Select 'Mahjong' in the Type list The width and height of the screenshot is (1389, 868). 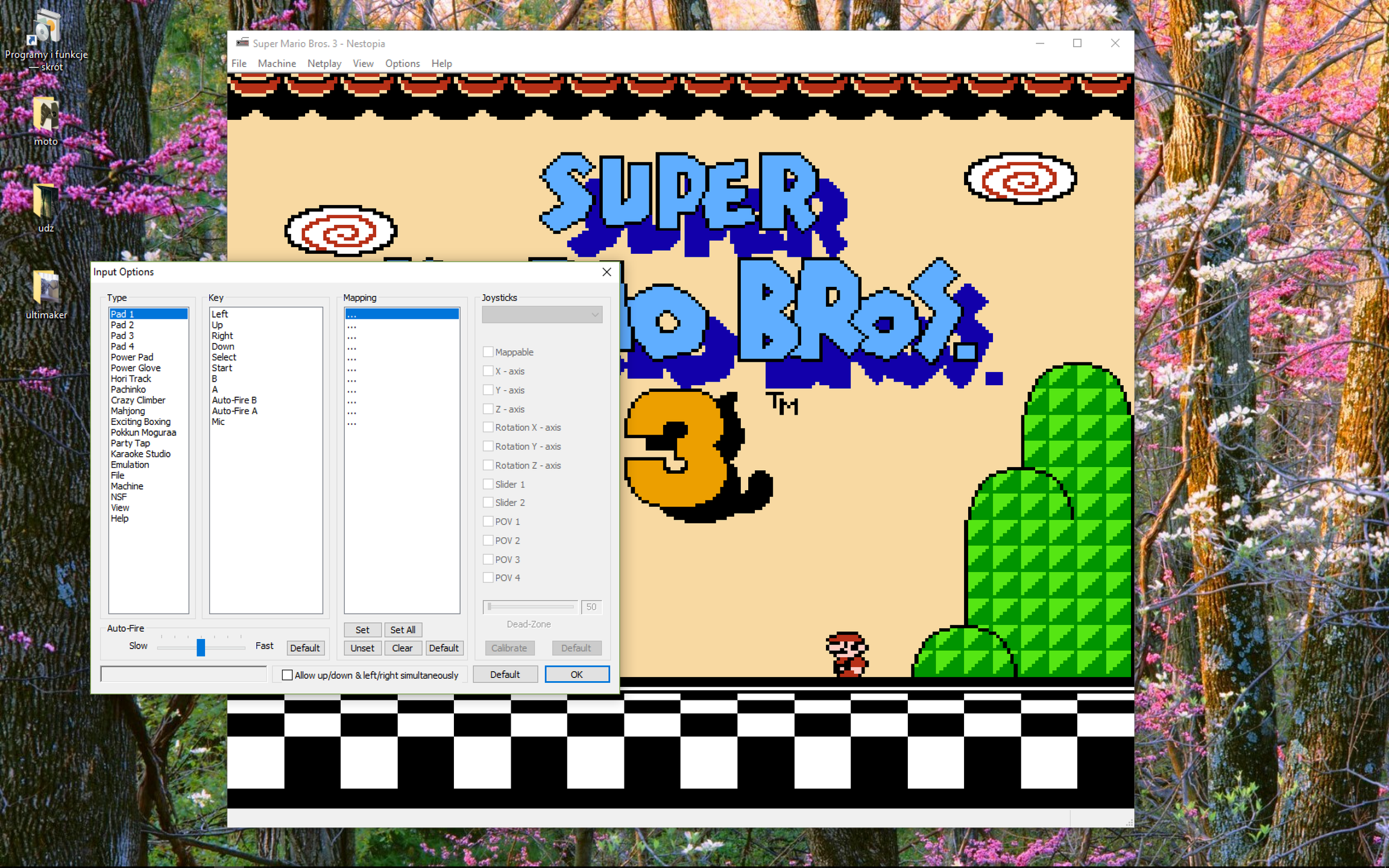point(148,411)
